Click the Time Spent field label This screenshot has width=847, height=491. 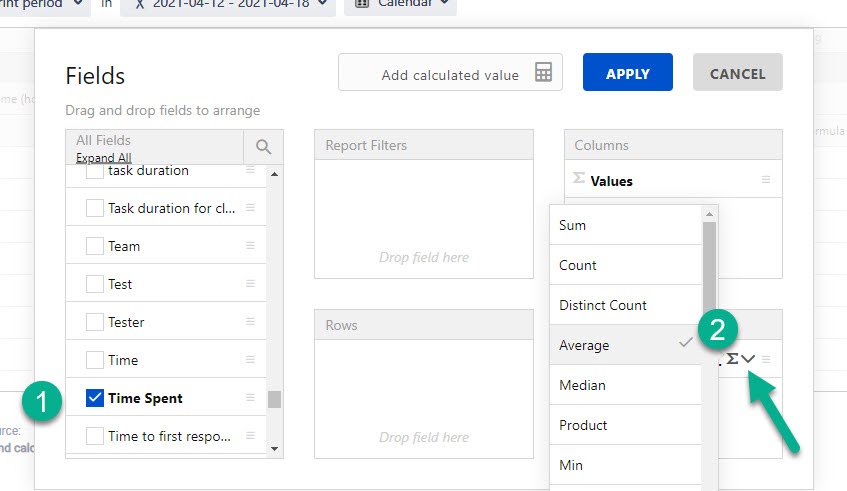pos(145,398)
